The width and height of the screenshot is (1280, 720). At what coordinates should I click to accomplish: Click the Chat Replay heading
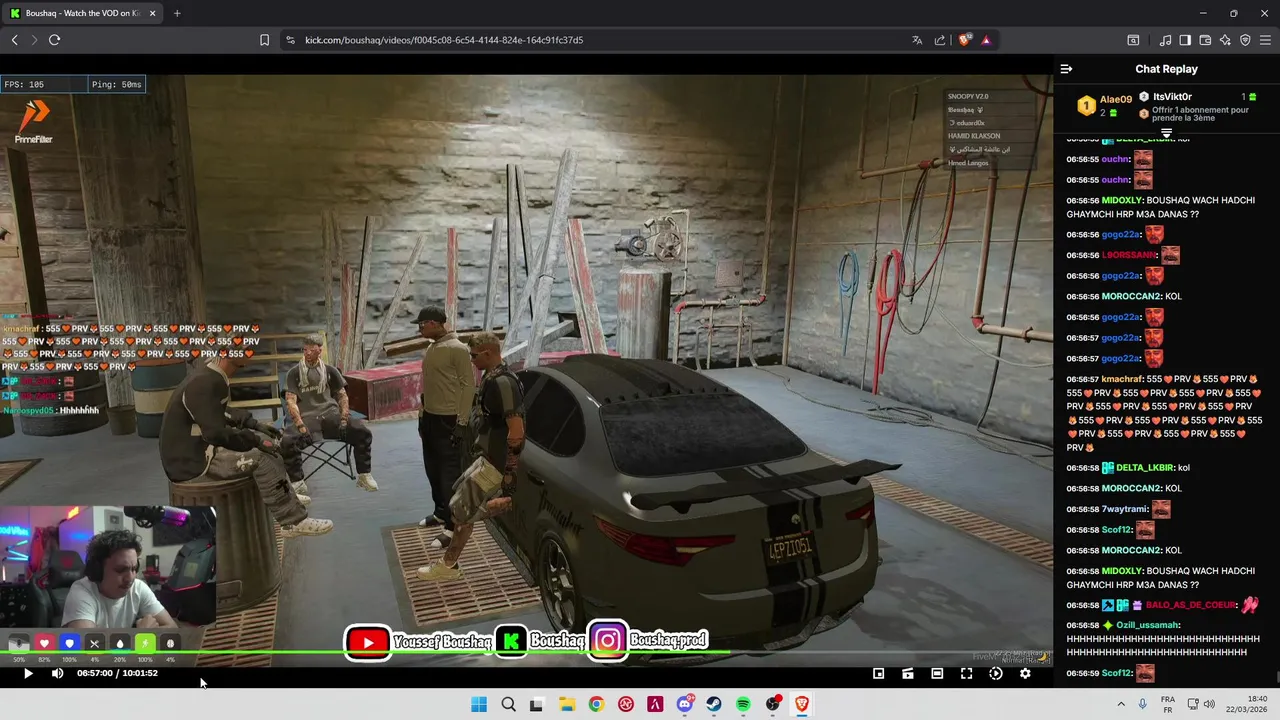1166,69
